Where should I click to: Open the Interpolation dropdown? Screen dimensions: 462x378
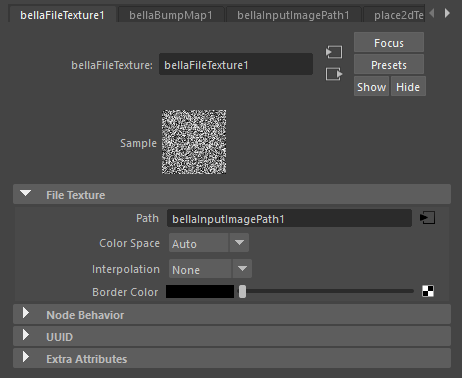click(x=210, y=269)
